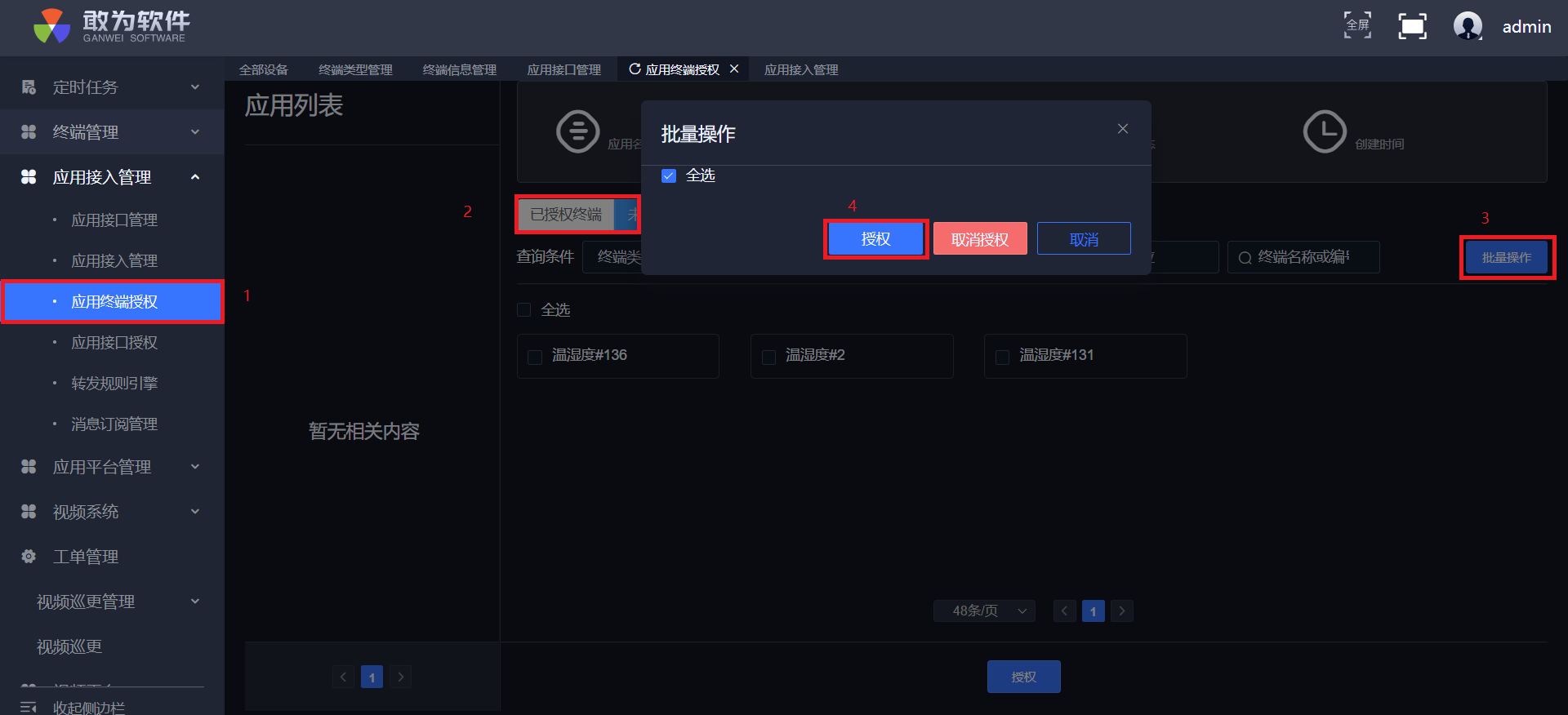
Task: Click the refresh icon on the 应用终端授权 tab
Action: (x=635, y=69)
